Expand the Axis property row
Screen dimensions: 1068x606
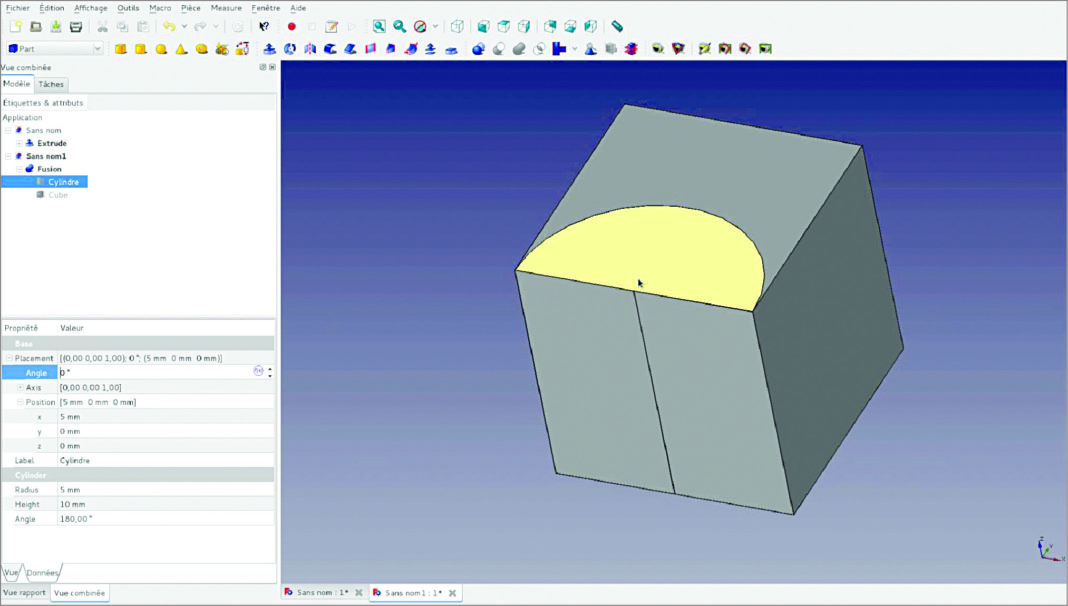click(x=19, y=387)
